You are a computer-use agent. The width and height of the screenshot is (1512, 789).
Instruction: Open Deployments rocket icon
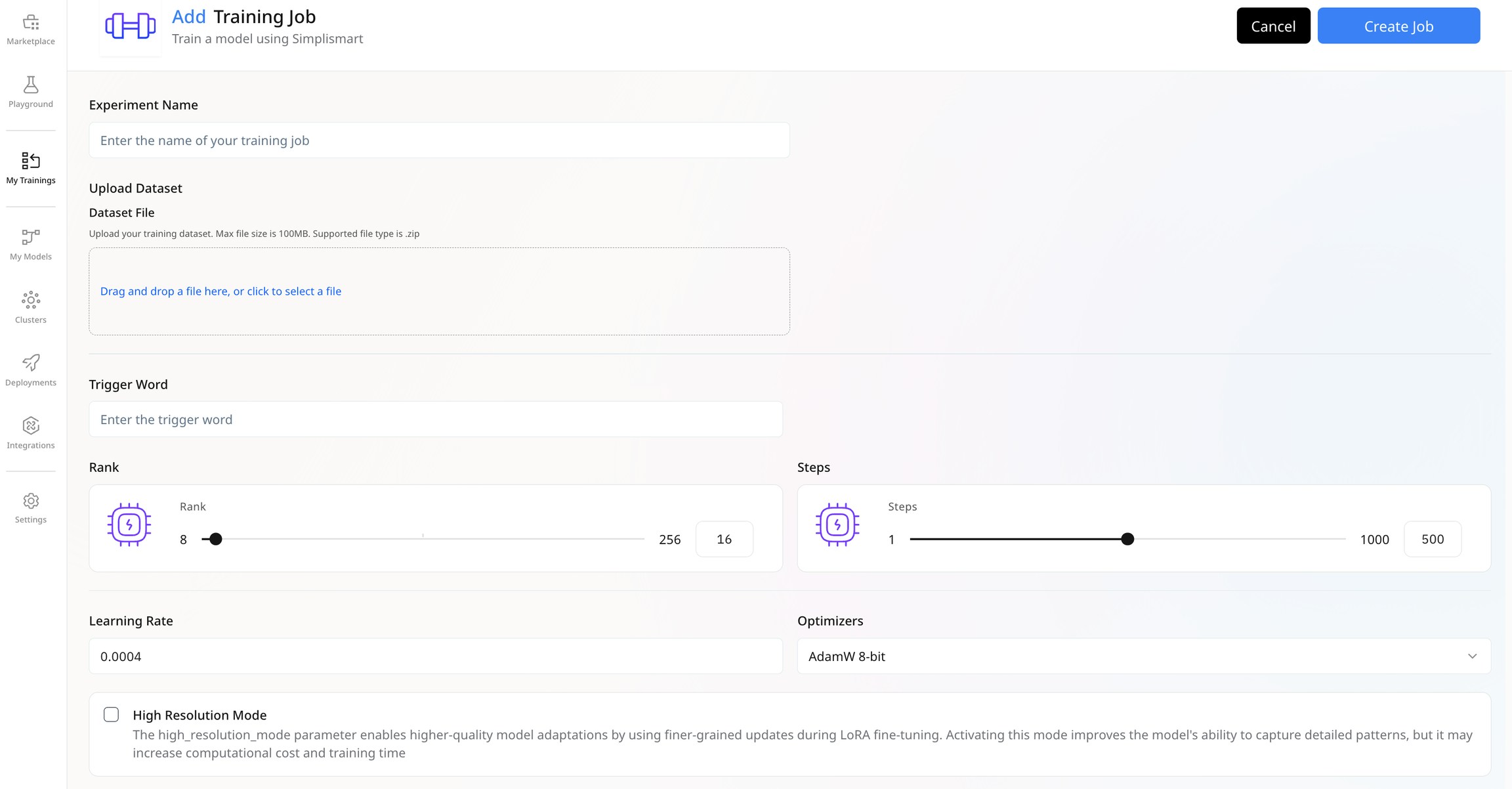pyautogui.click(x=31, y=363)
